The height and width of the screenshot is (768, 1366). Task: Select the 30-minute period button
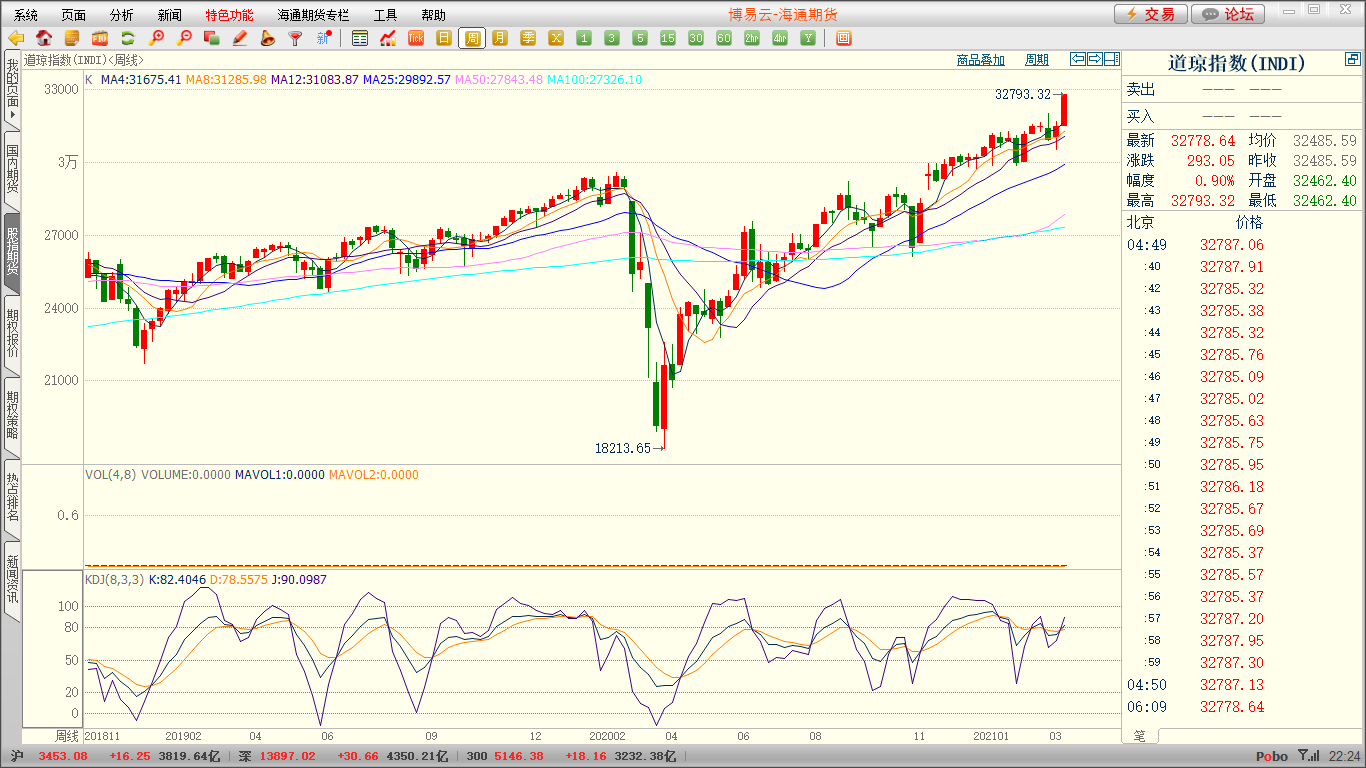pos(696,38)
